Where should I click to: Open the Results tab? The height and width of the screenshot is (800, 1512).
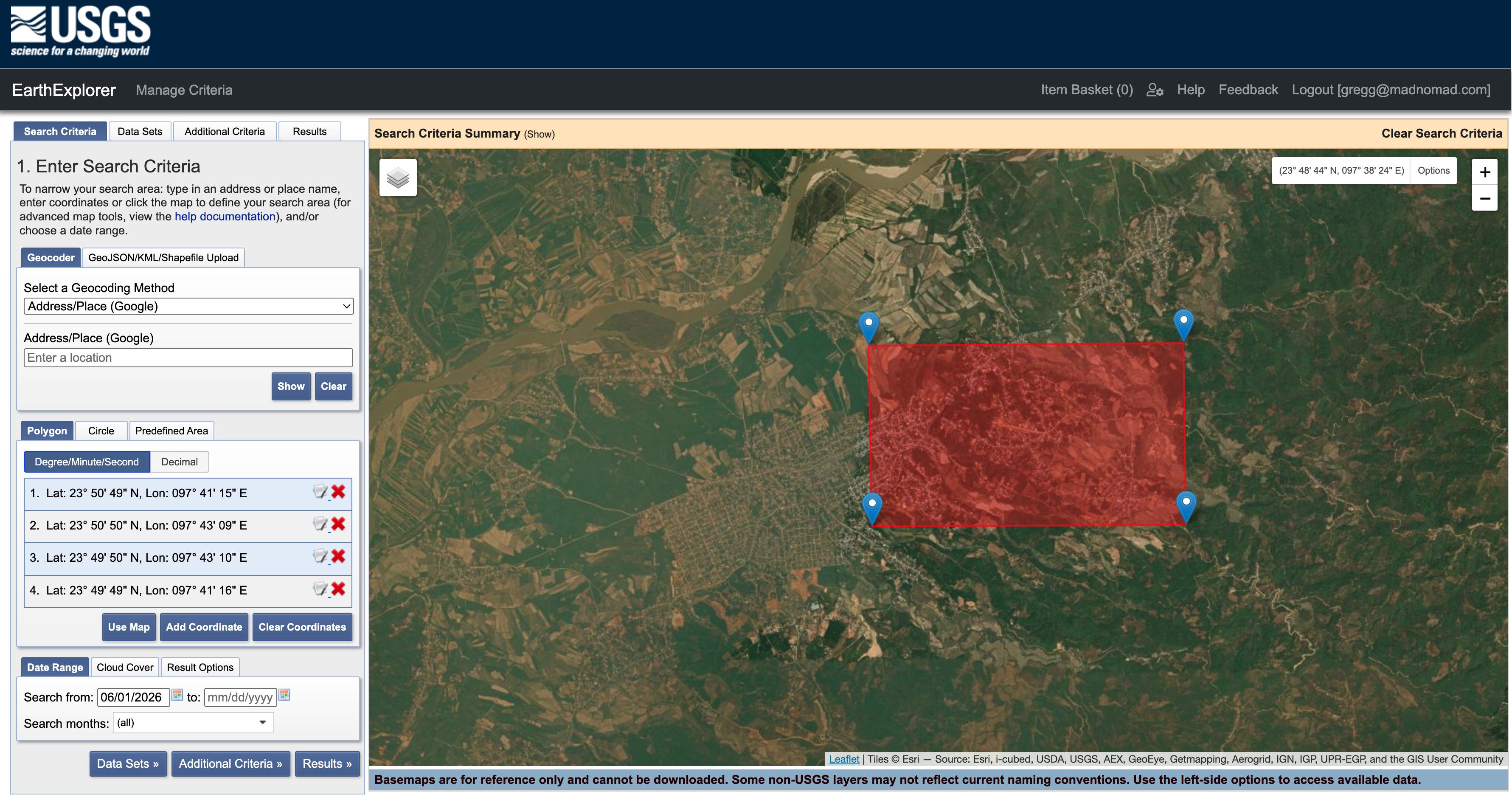(309, 132)
